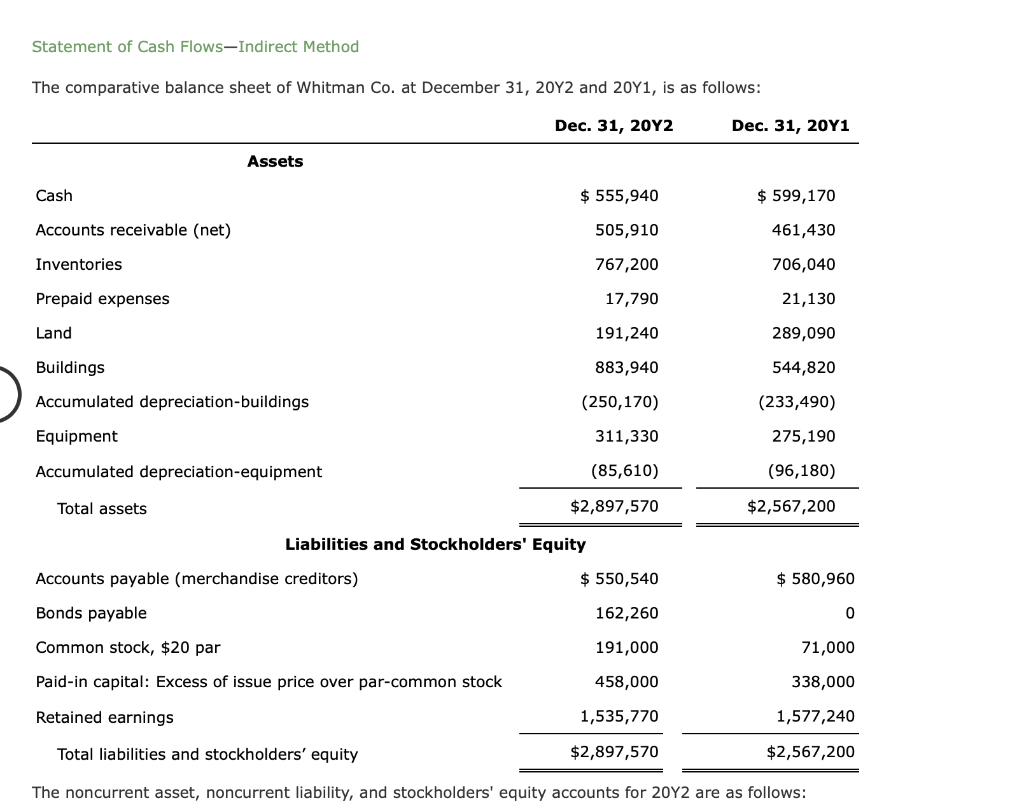
Task: Click the 'Land' row label
Action: tap(54, 333)
